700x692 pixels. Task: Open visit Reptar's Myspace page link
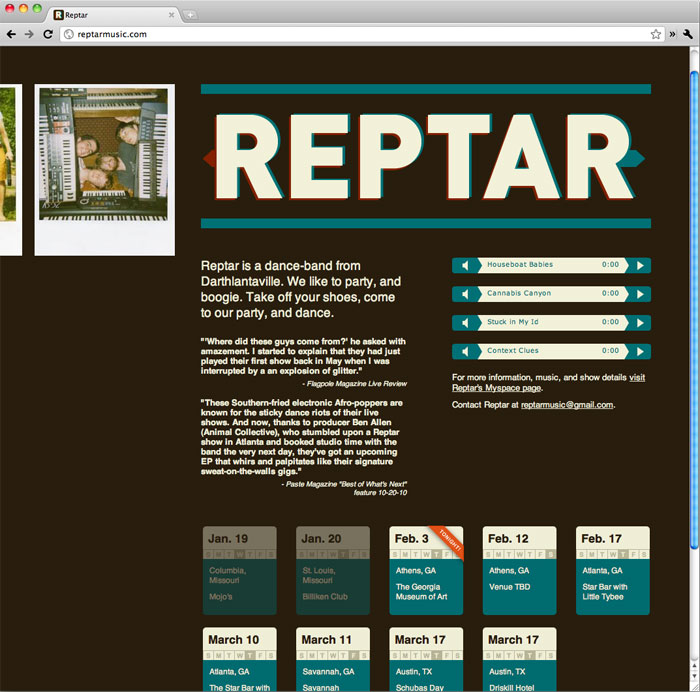tap(548, 383)
